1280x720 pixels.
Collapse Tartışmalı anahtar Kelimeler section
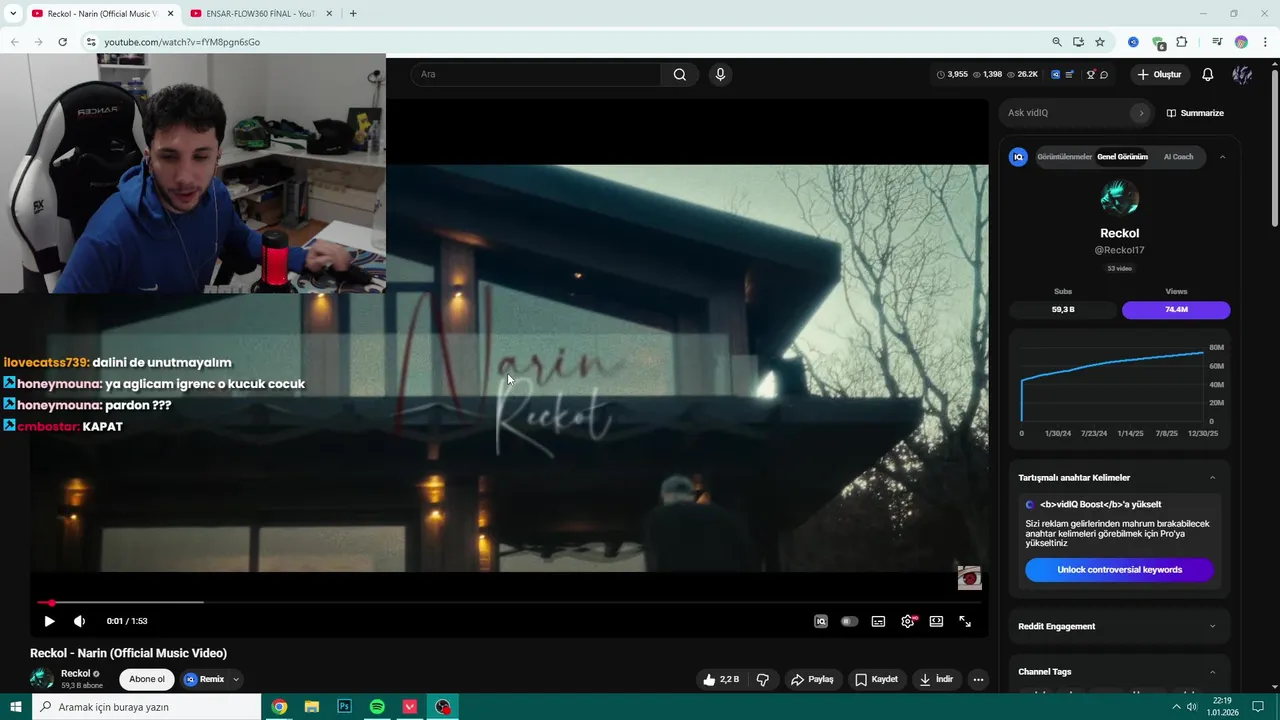[x=1213, y=477]
